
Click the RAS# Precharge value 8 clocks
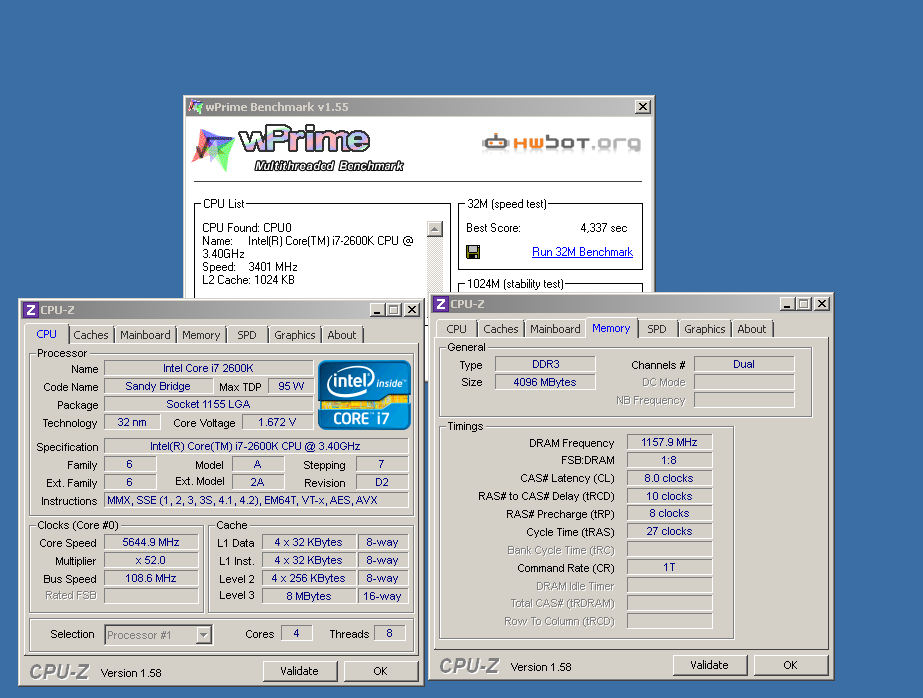click(x=670, y=513)
